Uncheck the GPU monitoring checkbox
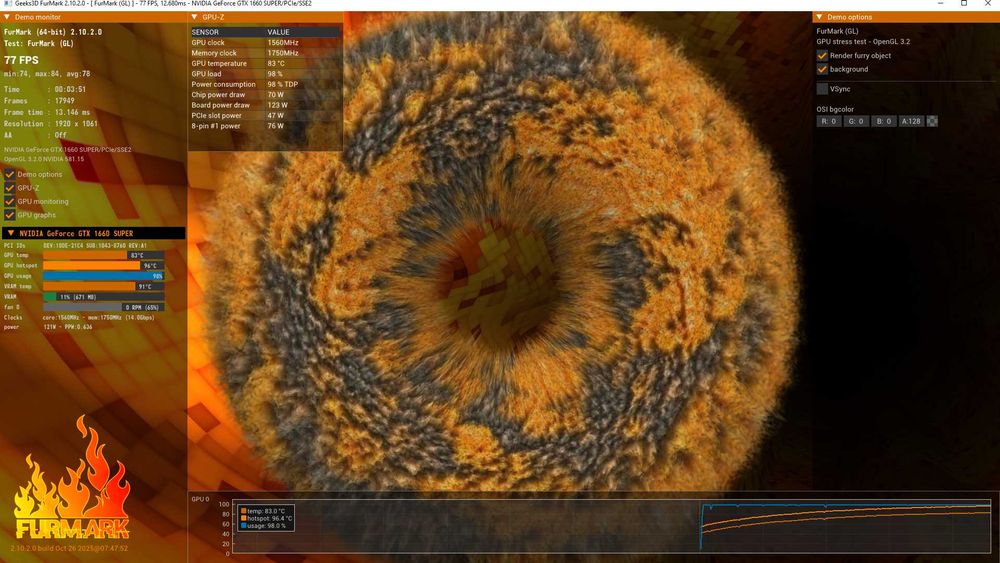The image size is (1000, 563). (10, 201)
